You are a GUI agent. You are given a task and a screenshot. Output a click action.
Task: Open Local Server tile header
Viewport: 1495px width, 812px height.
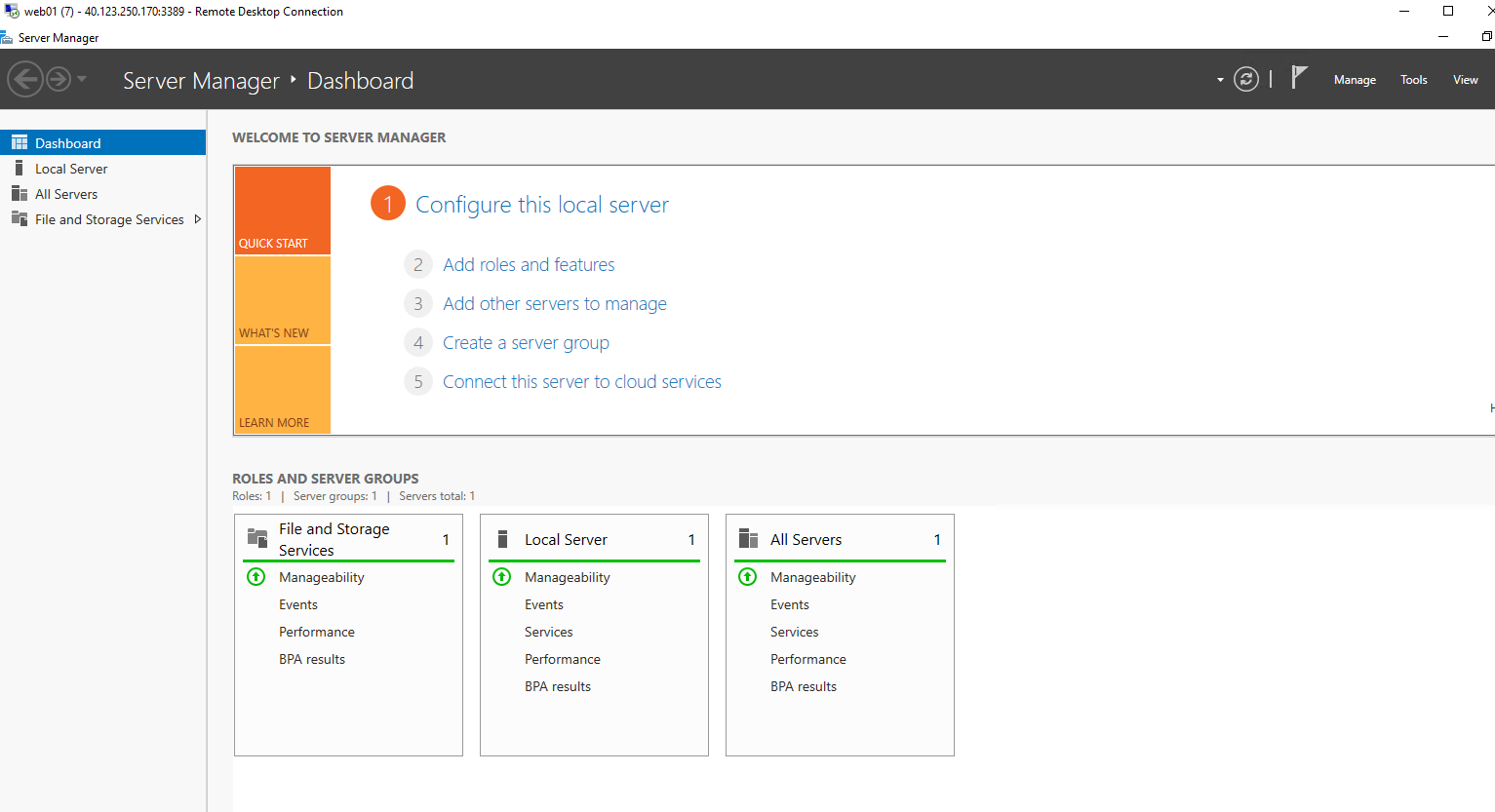[x=594, y=539]
